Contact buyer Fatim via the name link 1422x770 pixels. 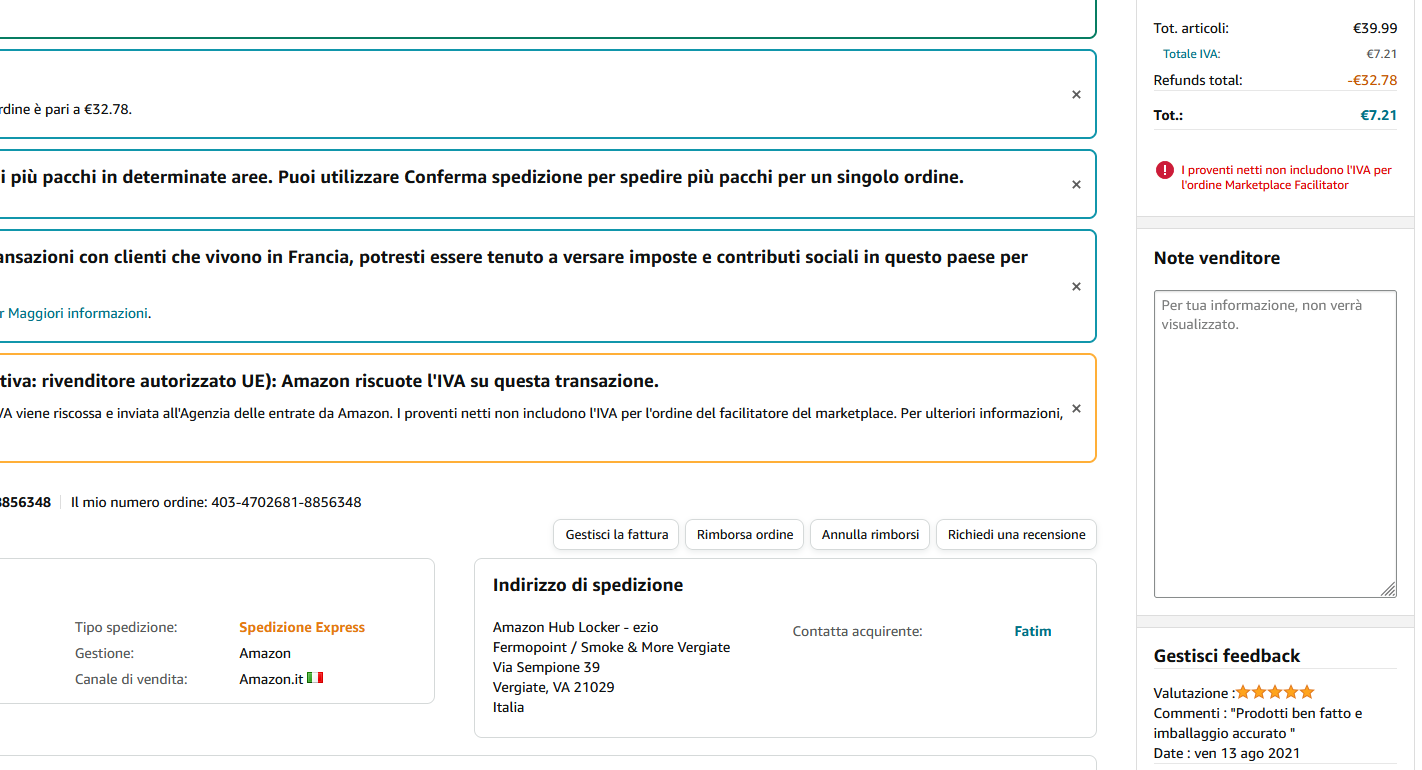coord(1032,631)
